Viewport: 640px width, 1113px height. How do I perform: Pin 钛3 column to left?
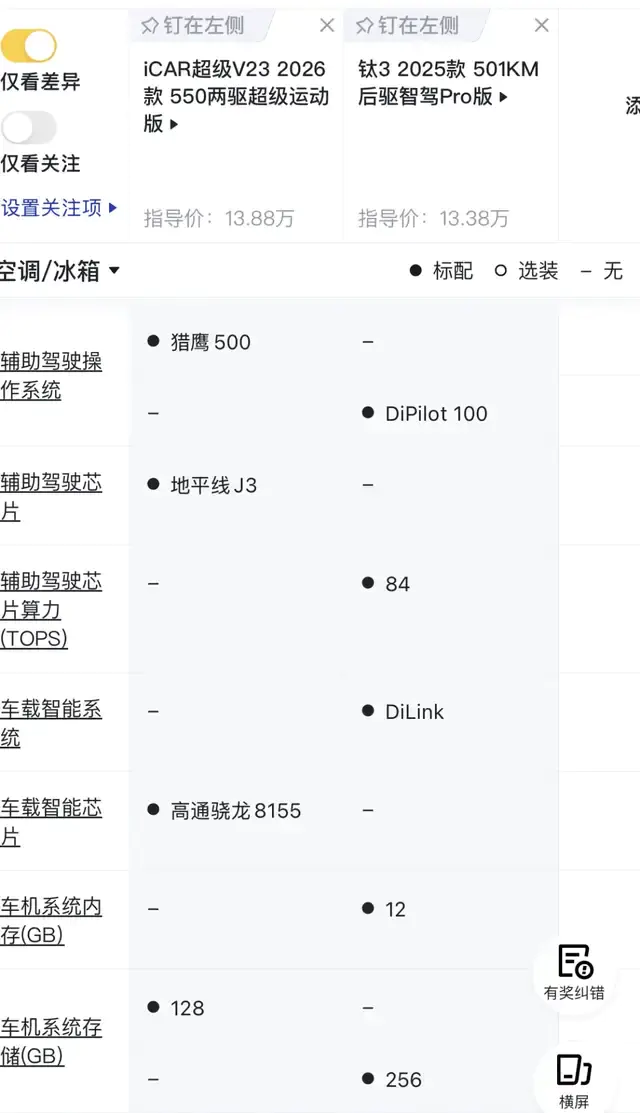(407, 26)
